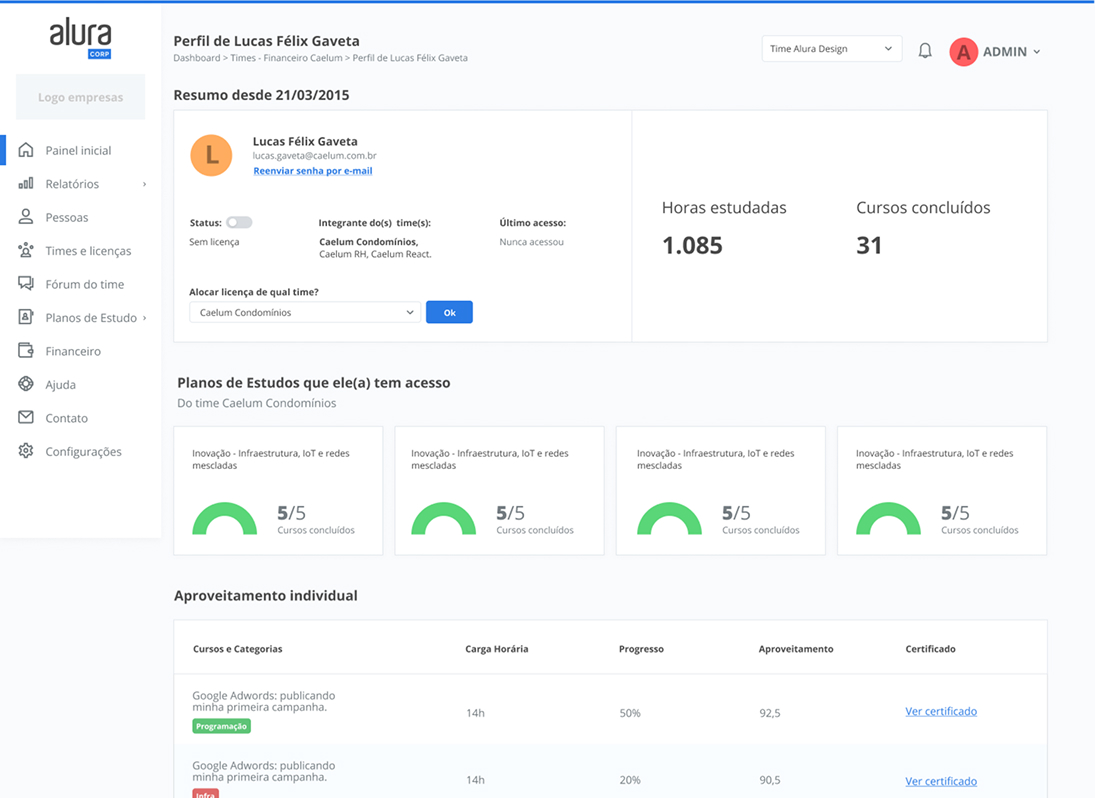Click the Sem licença status text
1095x798 pixels.
(214, 242)
